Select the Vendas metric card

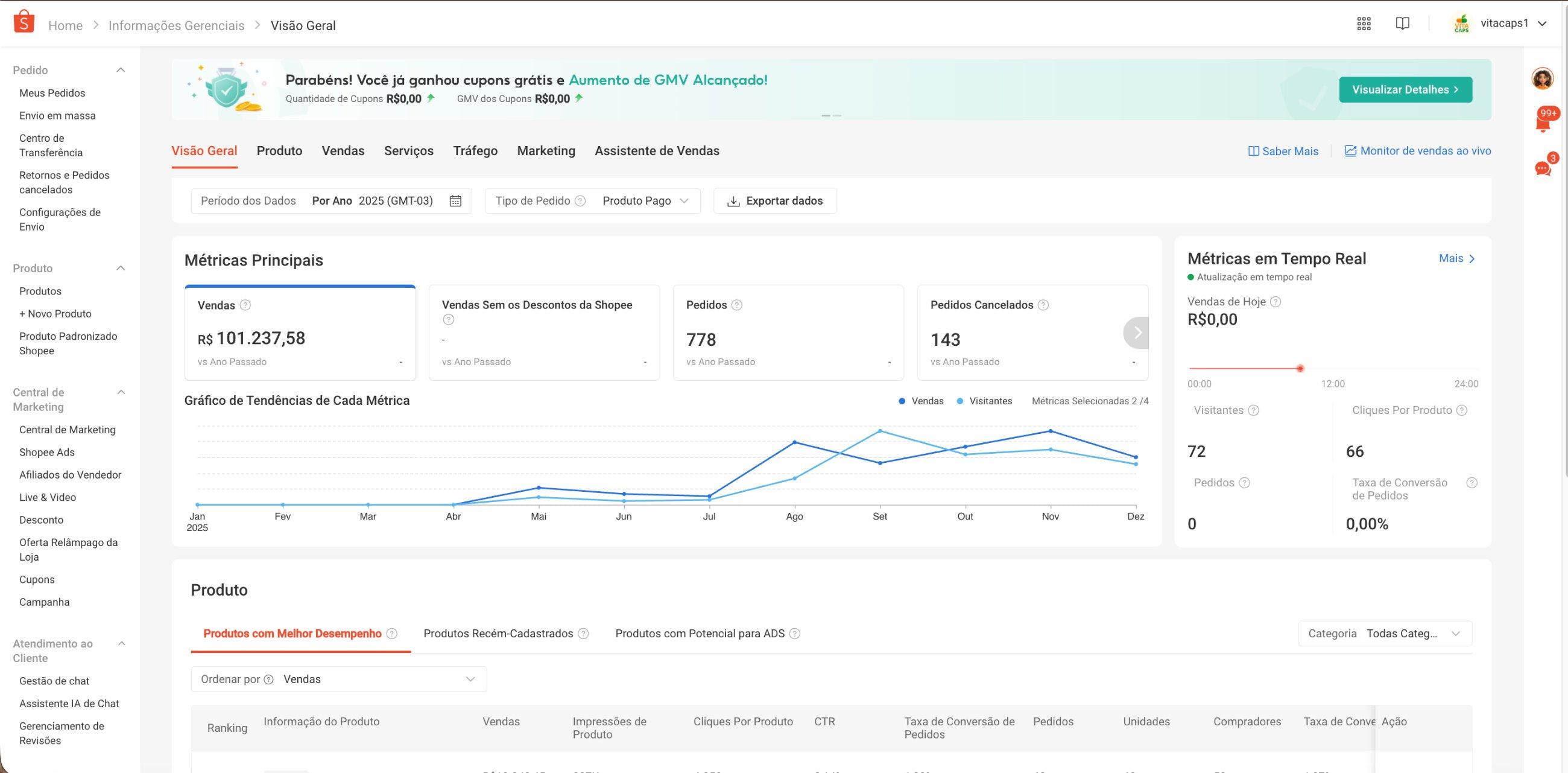(300, 332)
